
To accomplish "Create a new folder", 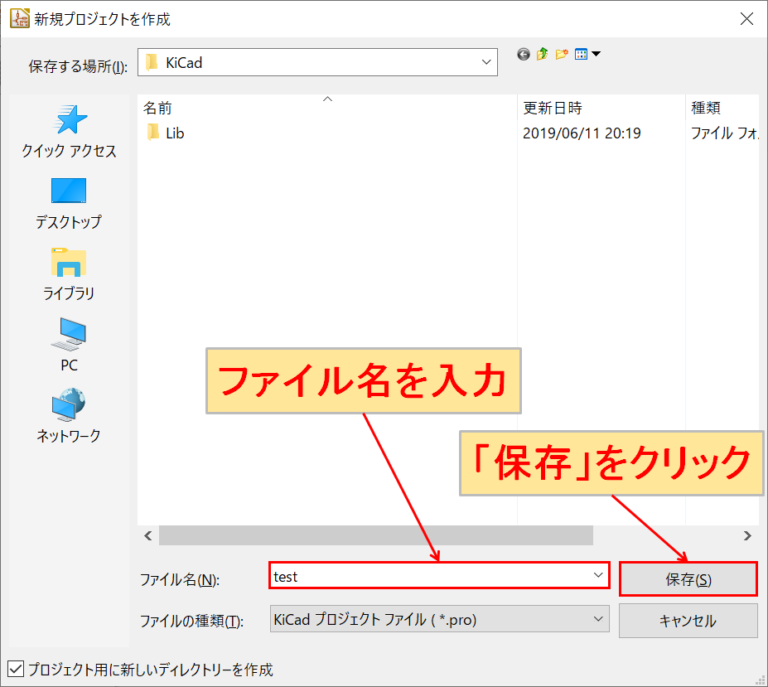I will tap(561, 54).
